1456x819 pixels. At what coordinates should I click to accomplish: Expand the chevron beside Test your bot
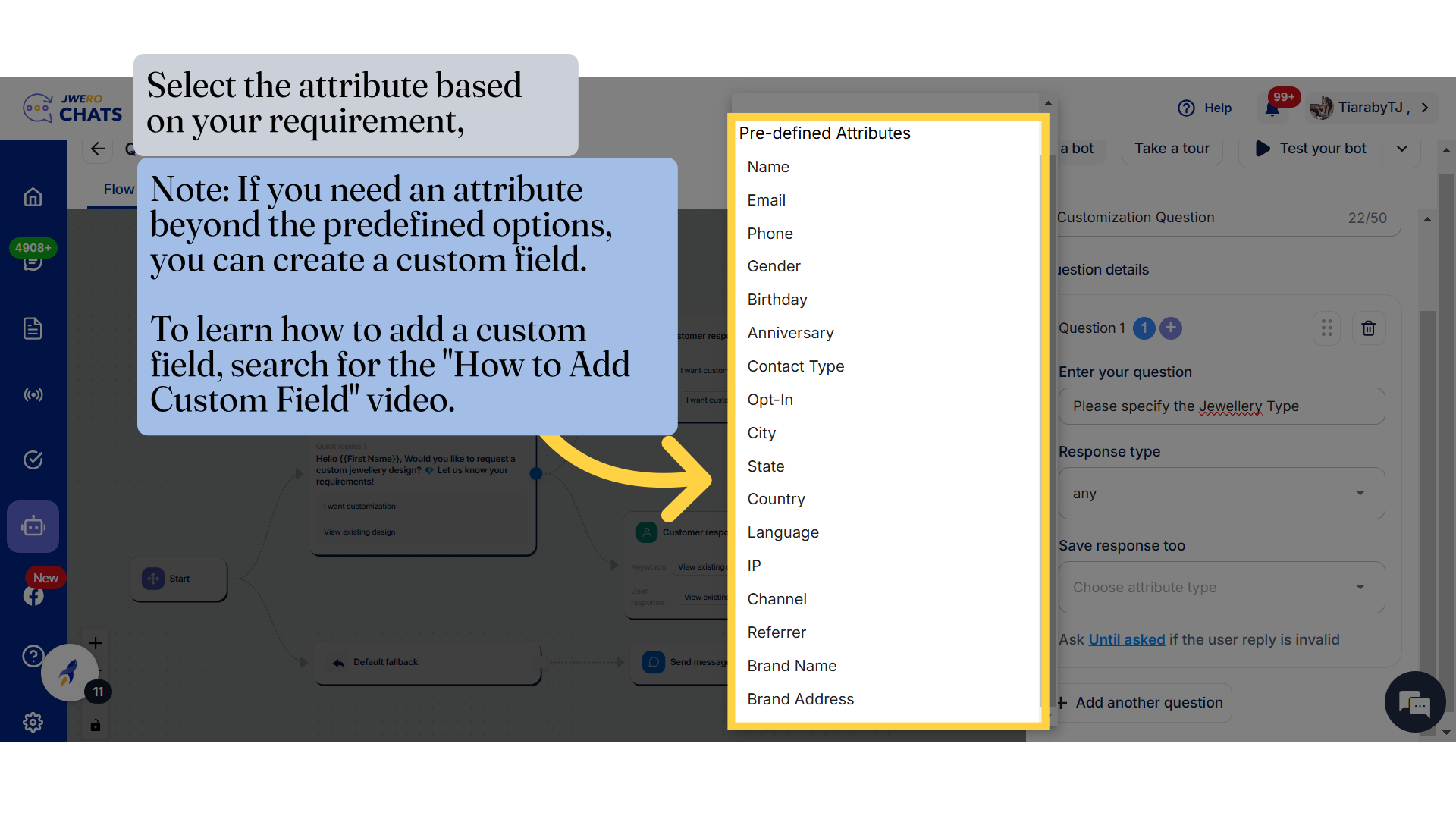1401,149
